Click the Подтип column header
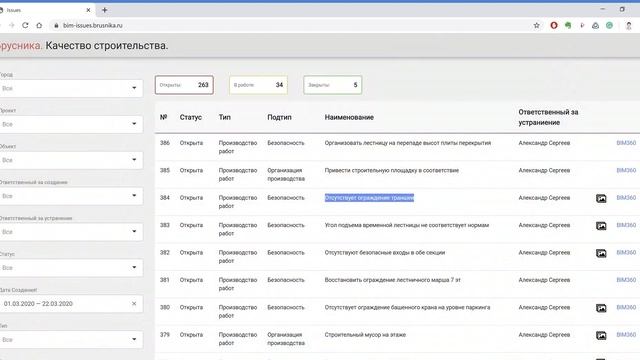The height and width of the screenshot is (360, 640). (279, 117)
